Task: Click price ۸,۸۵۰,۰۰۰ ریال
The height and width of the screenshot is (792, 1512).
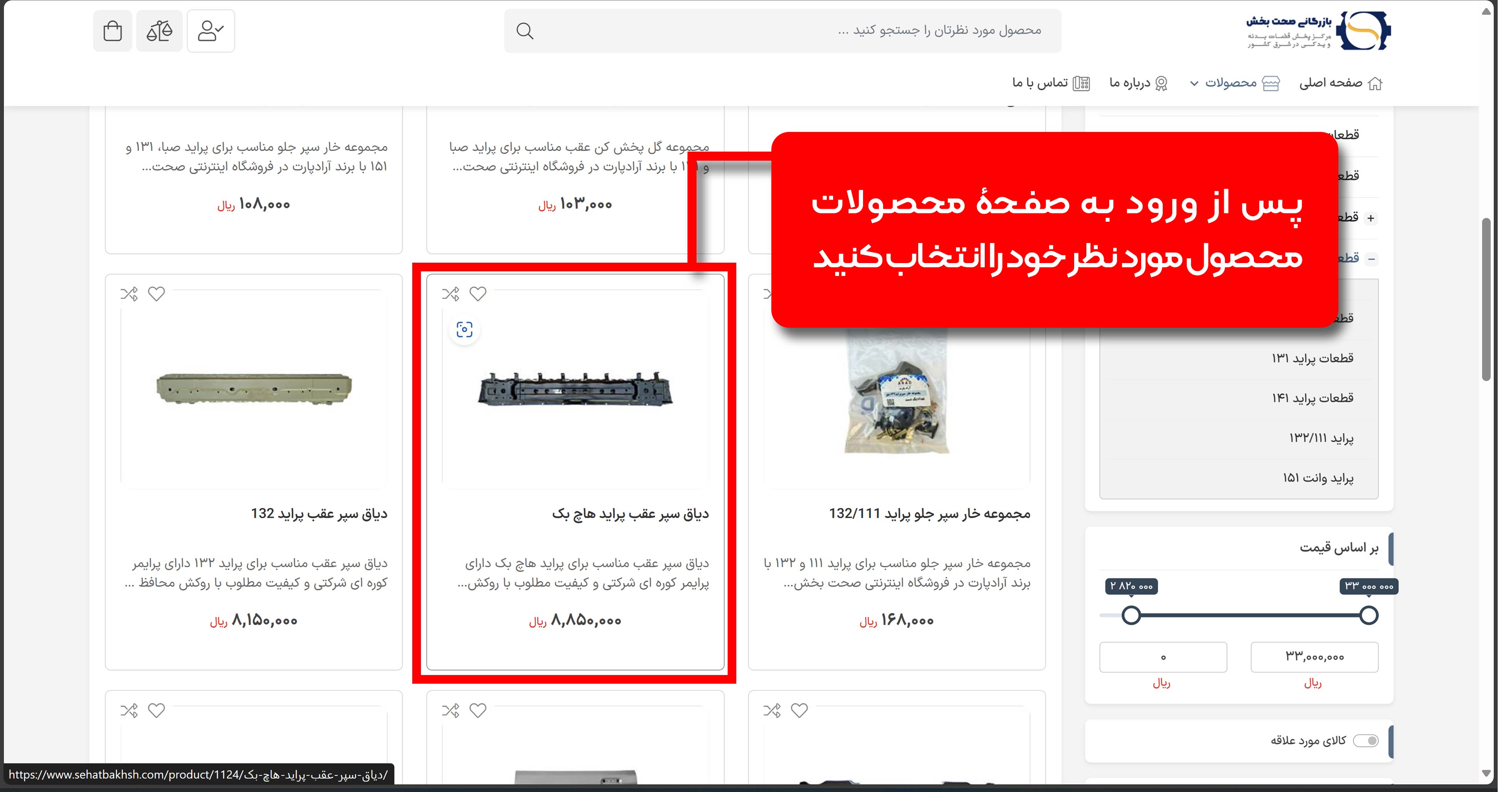Action: tap(574, 621)
